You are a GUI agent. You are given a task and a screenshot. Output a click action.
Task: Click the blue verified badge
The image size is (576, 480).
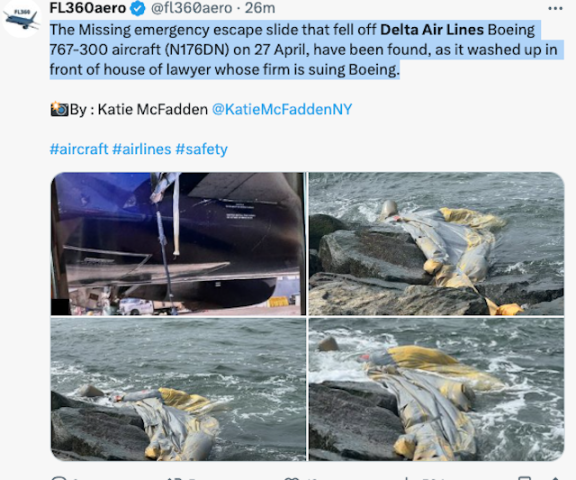(138, 8)
